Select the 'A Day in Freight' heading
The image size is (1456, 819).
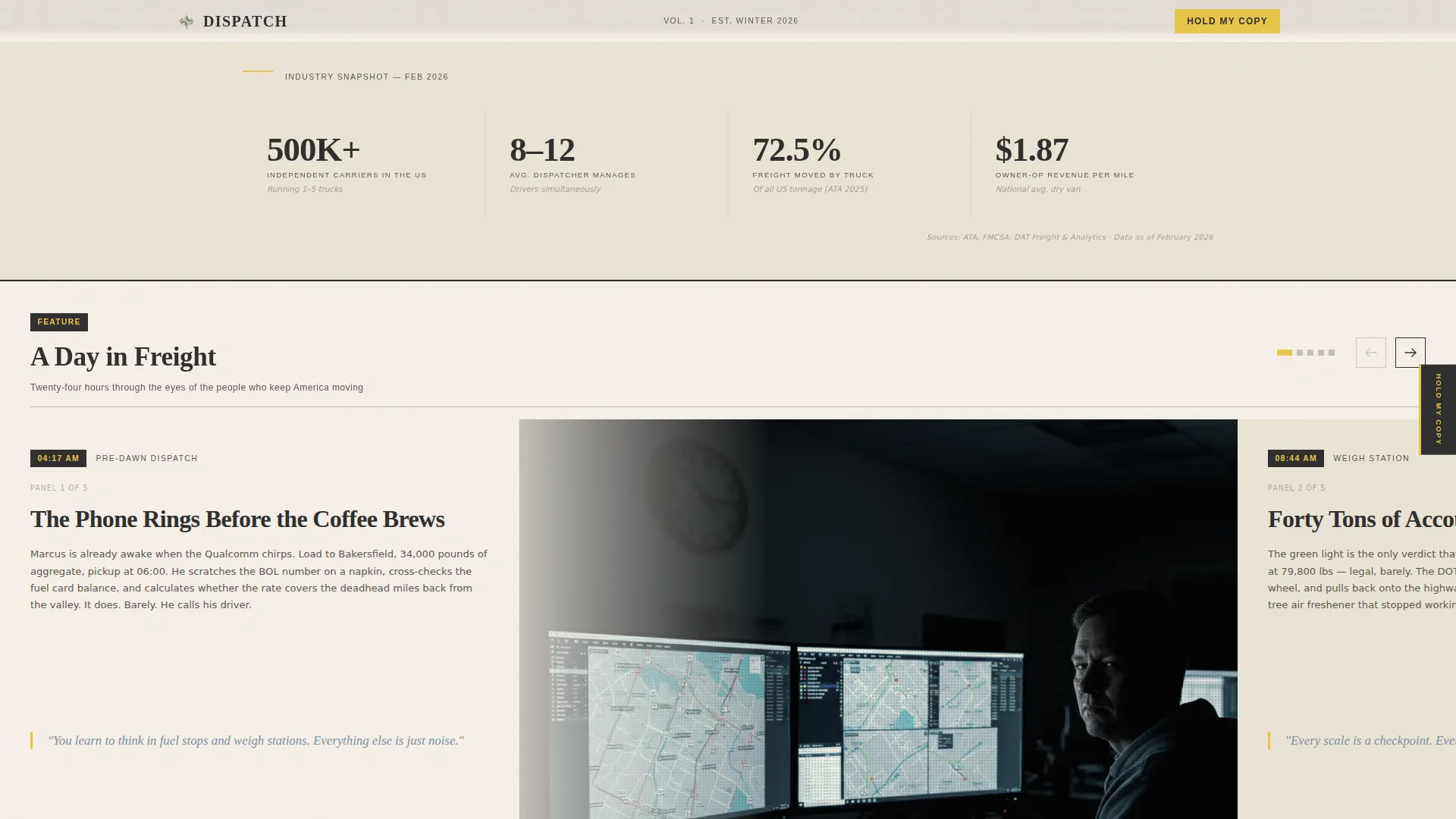point(123,356)
